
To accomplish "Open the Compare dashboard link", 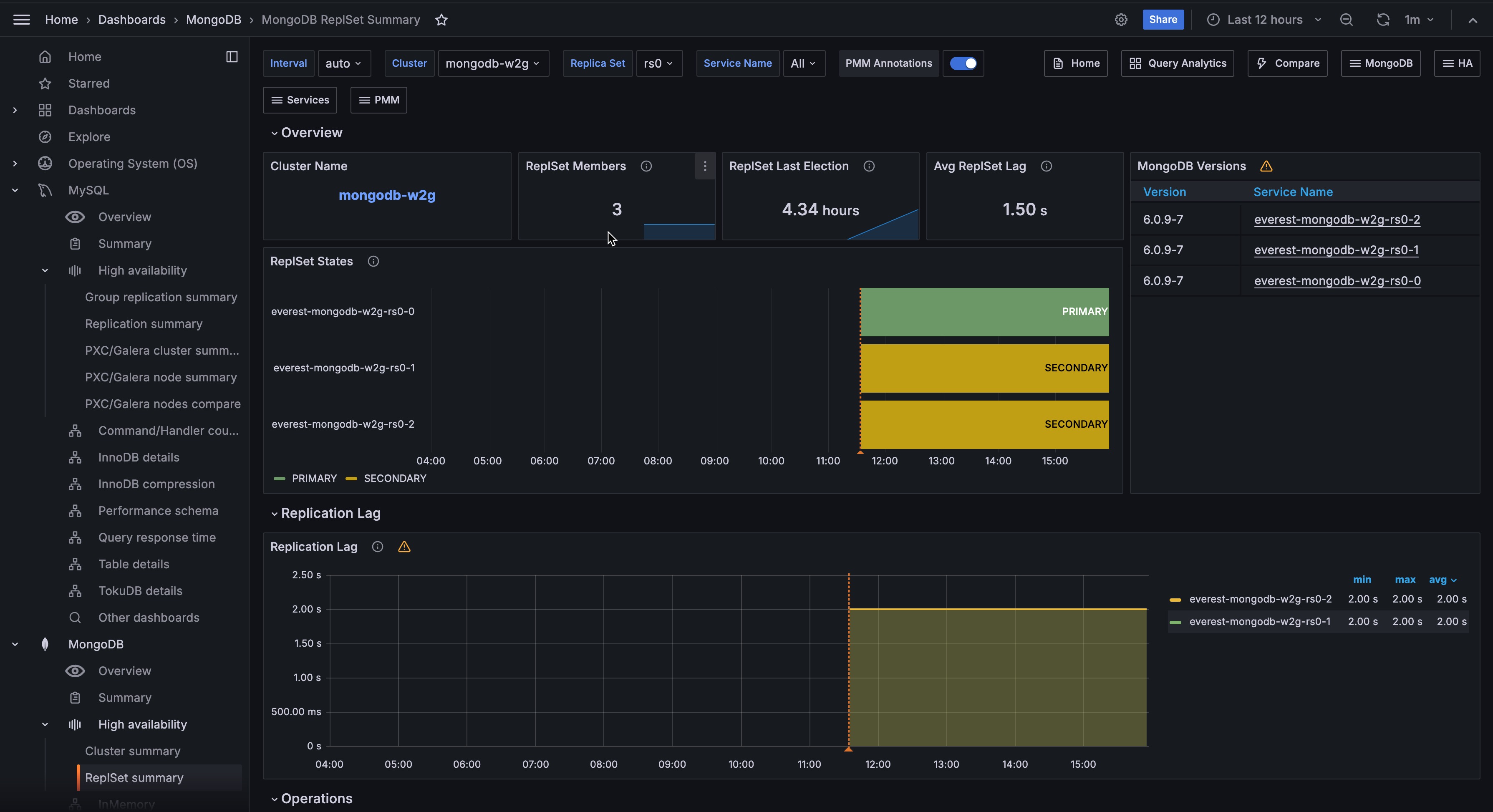I will pyautogui.click(x=1287, y=63).
